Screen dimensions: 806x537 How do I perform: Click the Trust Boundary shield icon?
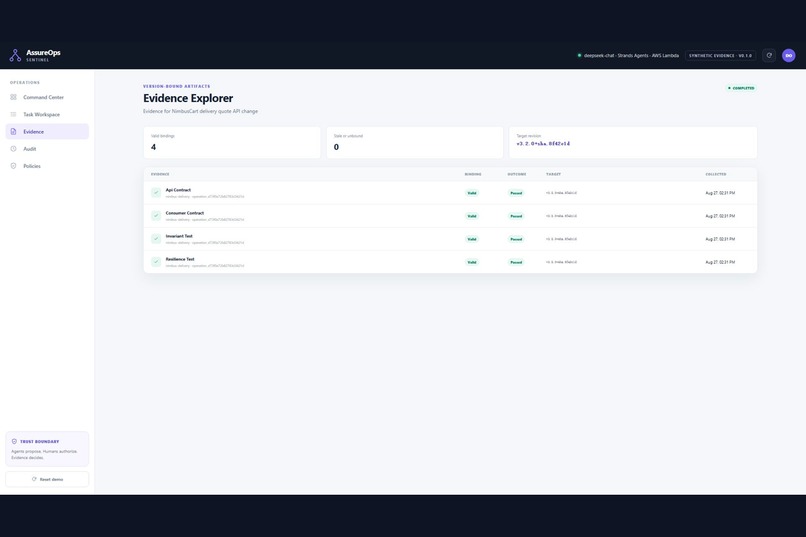point(14,441)
